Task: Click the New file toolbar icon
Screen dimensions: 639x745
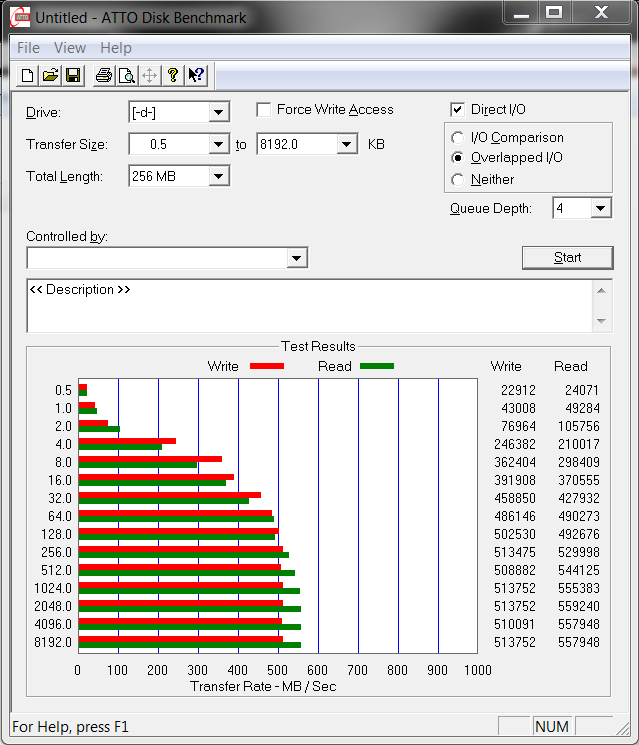Action: click(x=27, y=75)
